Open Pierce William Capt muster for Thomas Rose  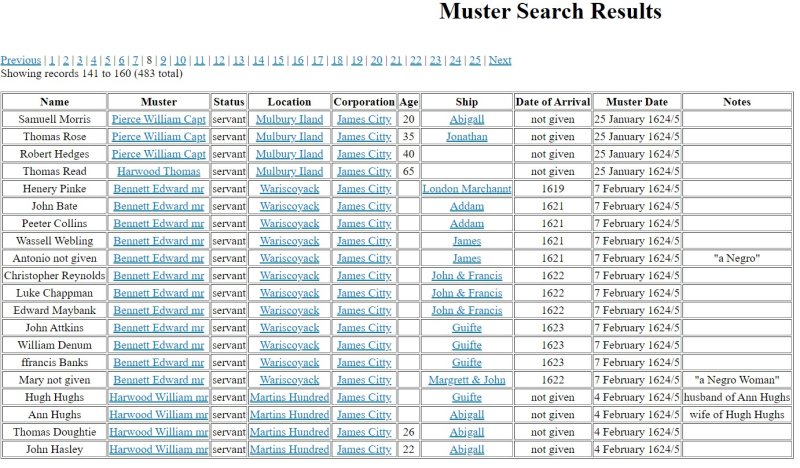click(159, 137)
